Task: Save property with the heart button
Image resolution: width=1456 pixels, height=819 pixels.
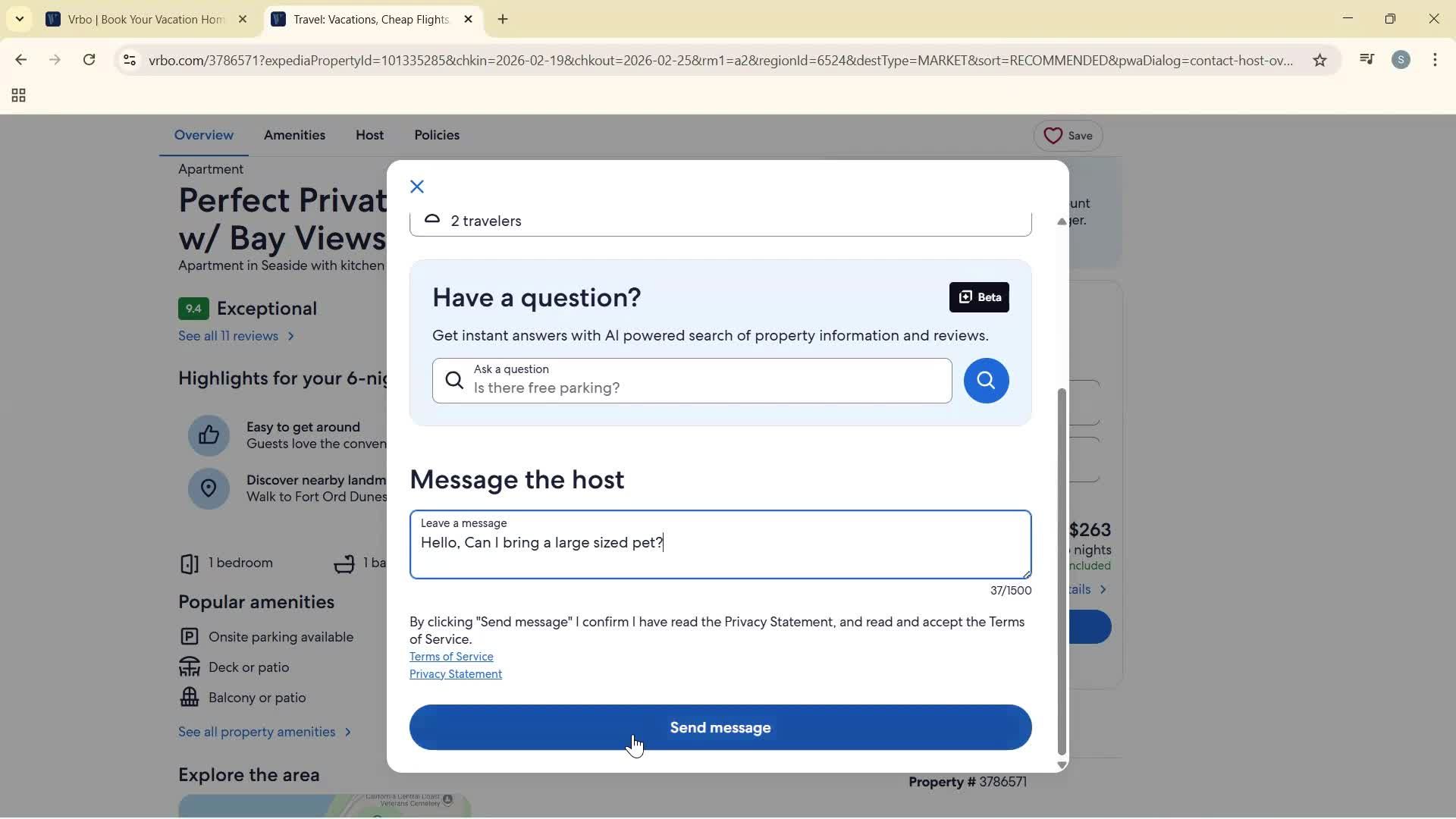Action: [x=1068, y=136]
